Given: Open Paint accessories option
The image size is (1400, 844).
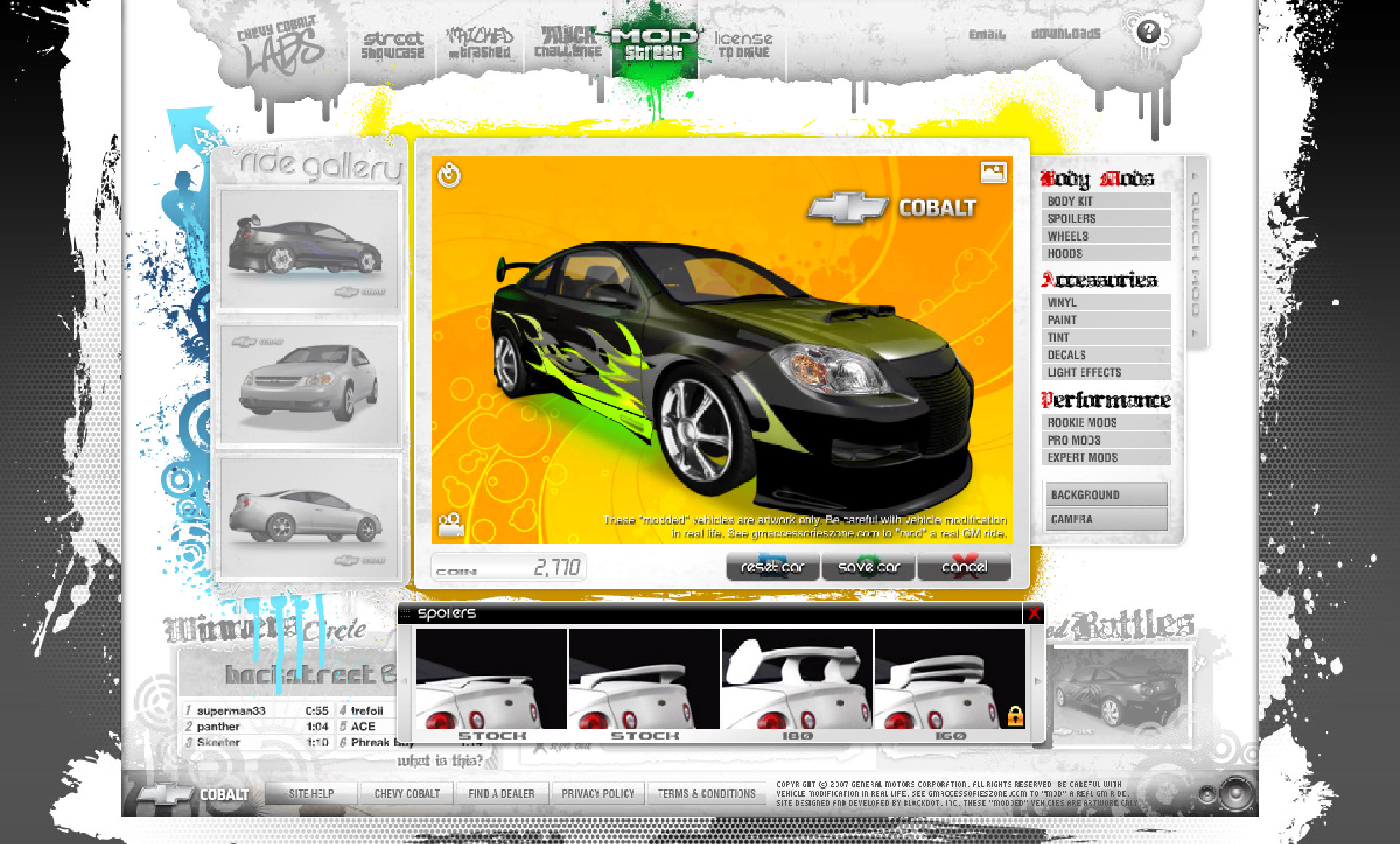Looking at the screenshot, I should [1106, 320].
